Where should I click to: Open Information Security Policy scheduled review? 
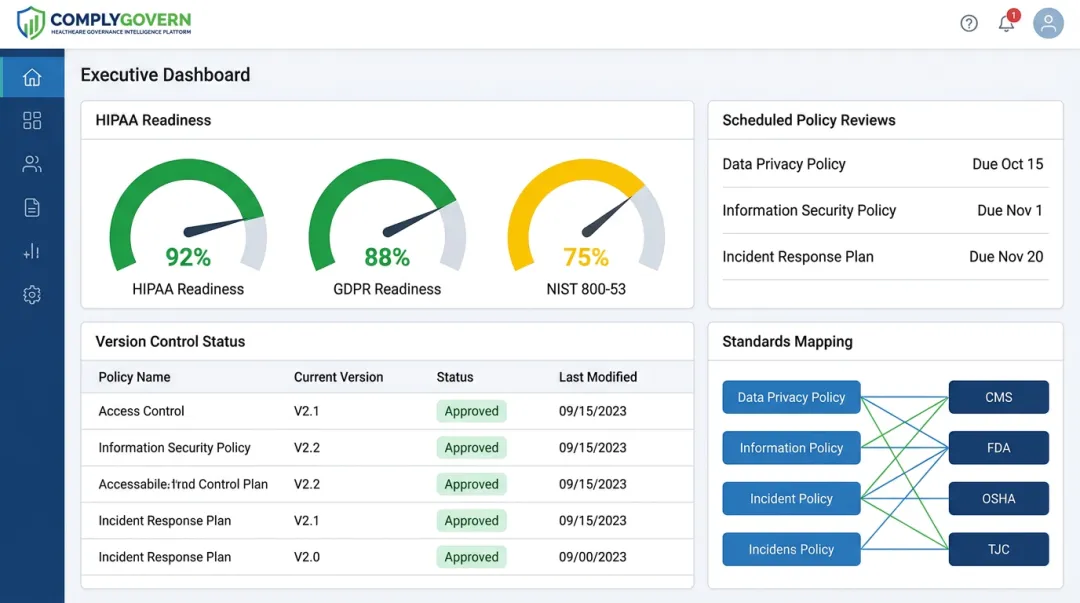coord(885,210)
